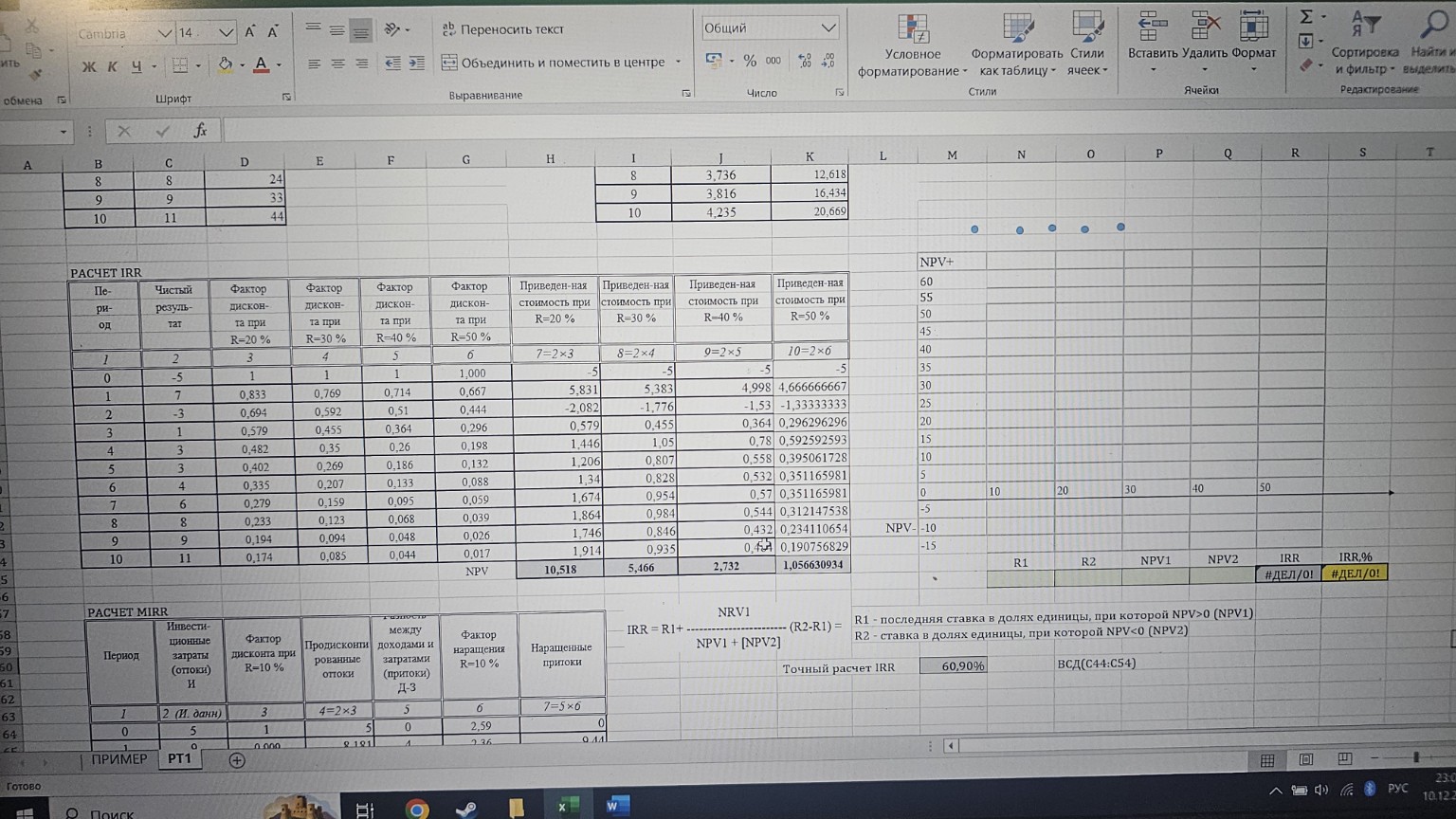Click the Delete cells (Удалить) icon
This screenshot has width=1456, height=819.
coord(1205,38)
